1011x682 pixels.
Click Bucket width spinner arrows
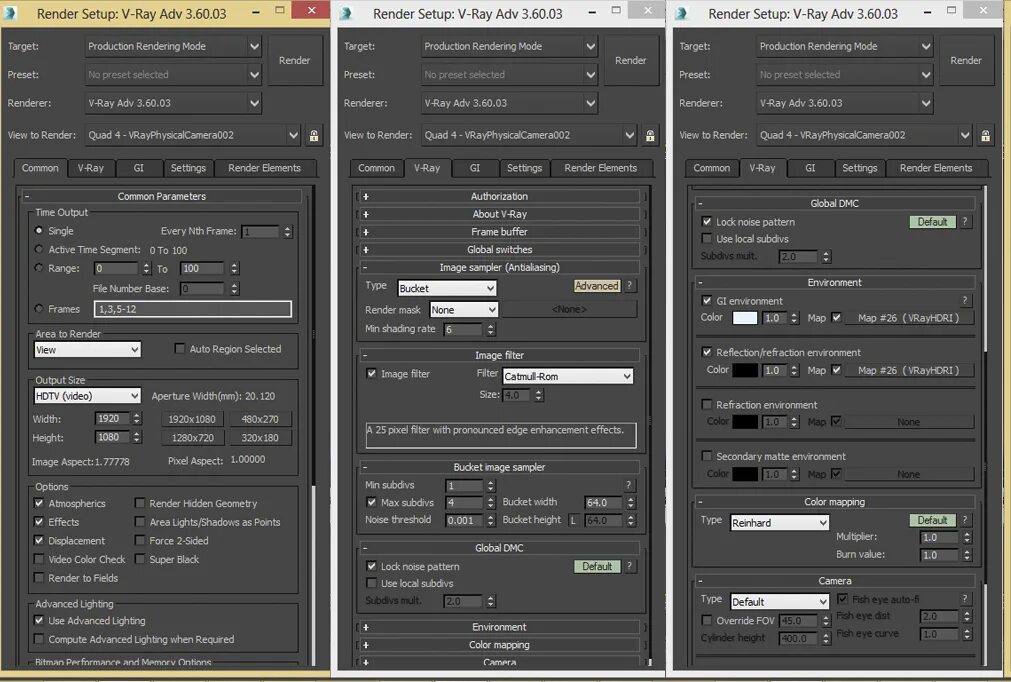[631, 502]
